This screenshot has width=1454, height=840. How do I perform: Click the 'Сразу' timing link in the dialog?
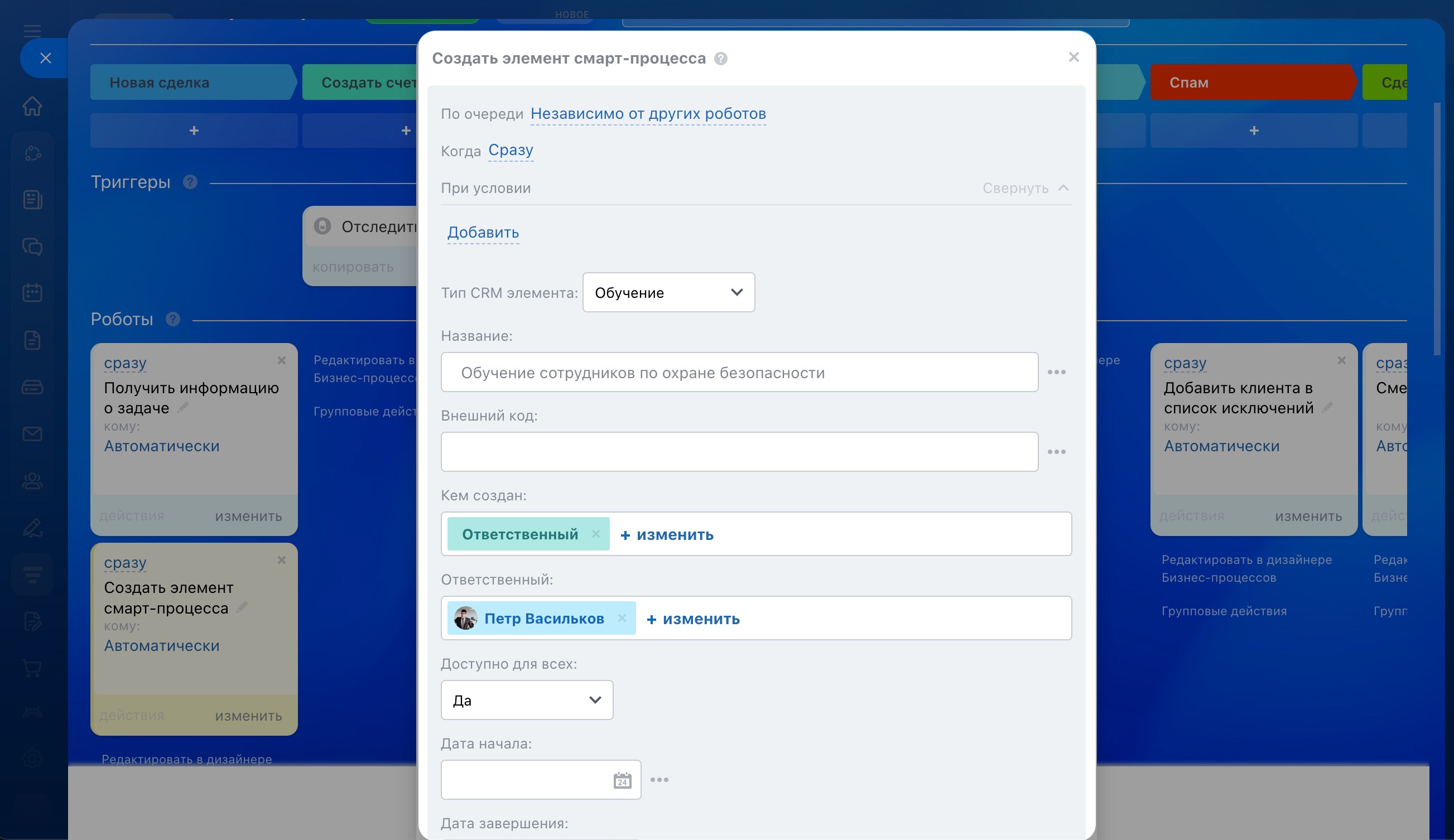(511, 150)
